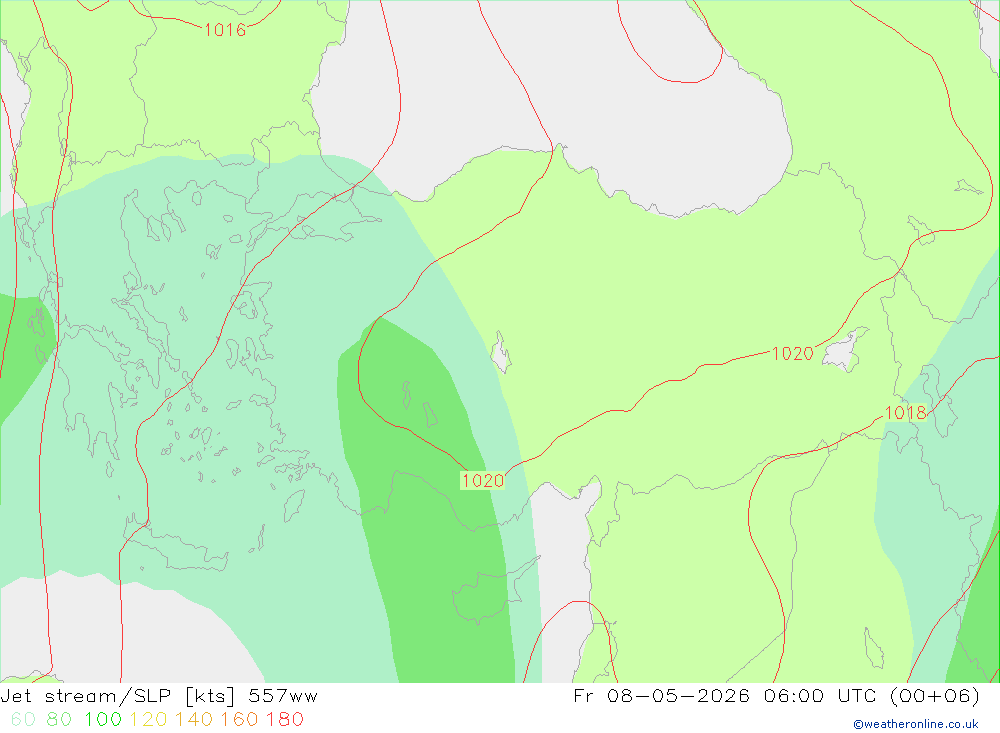Click the legend value 180

284,719
